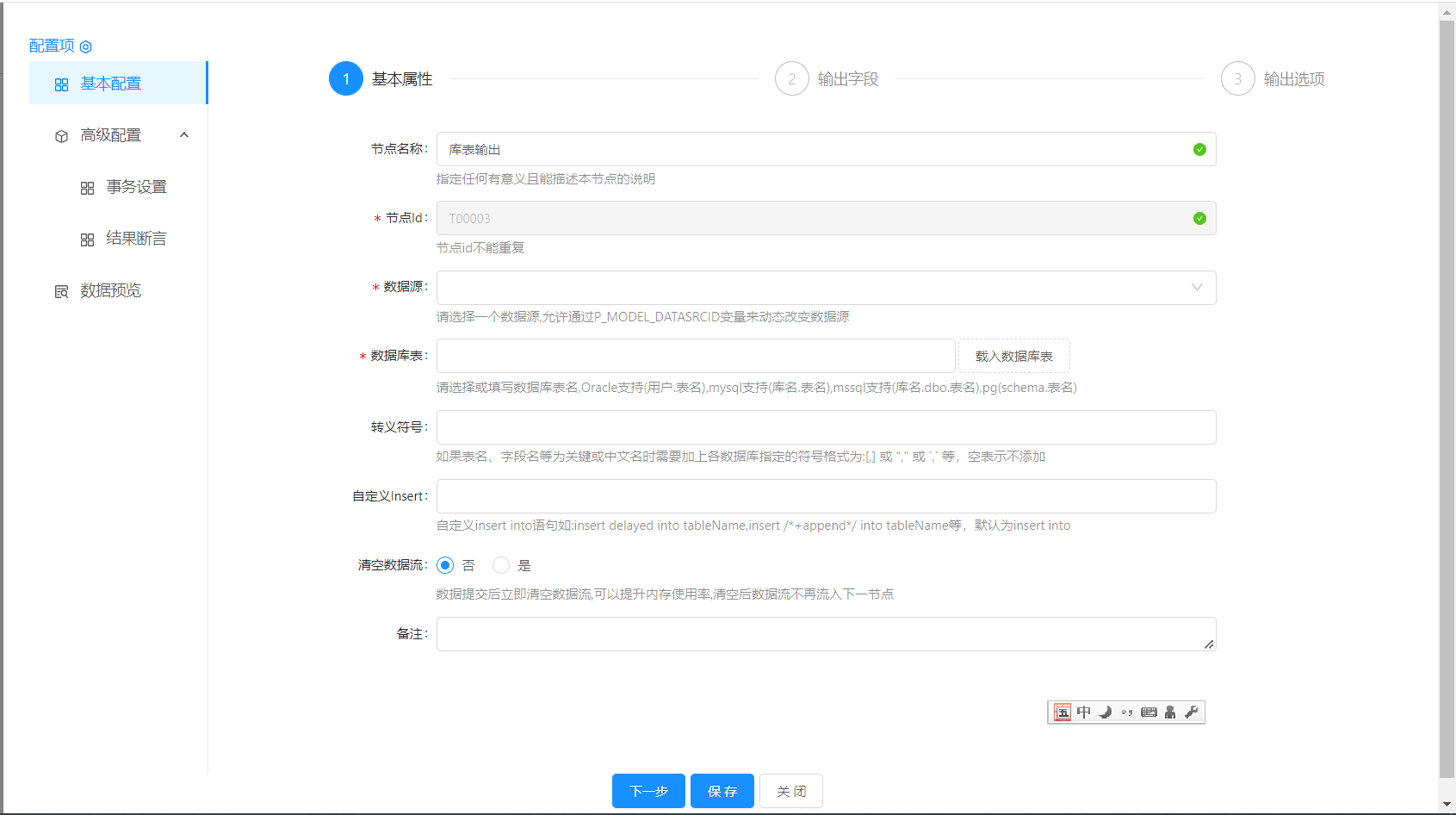Click the punctuation mode icon in IME bar

coord(1127,712)
